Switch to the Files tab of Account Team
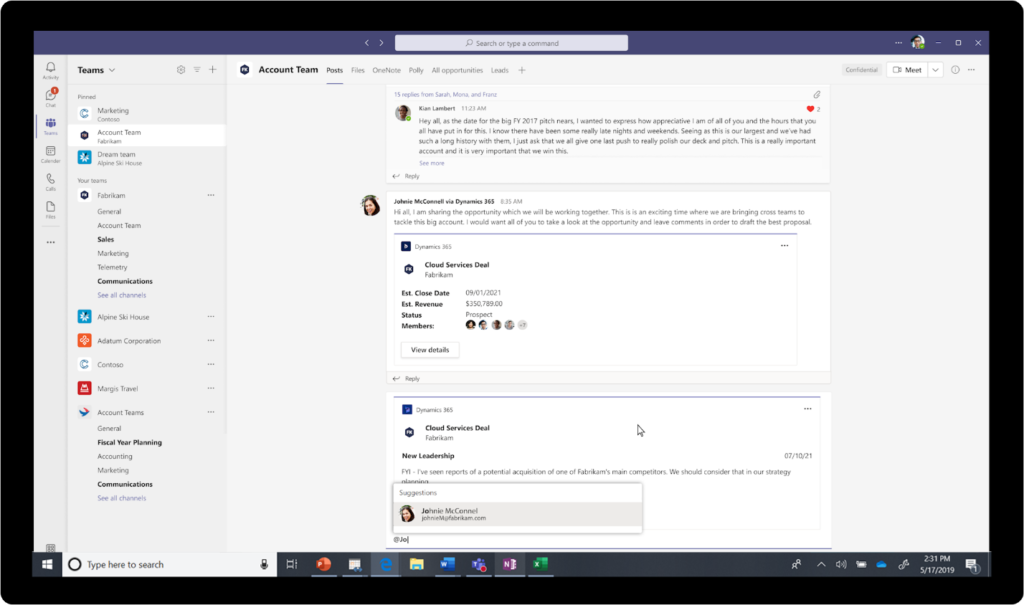1024x605 pixels. (x=357, y=70)
